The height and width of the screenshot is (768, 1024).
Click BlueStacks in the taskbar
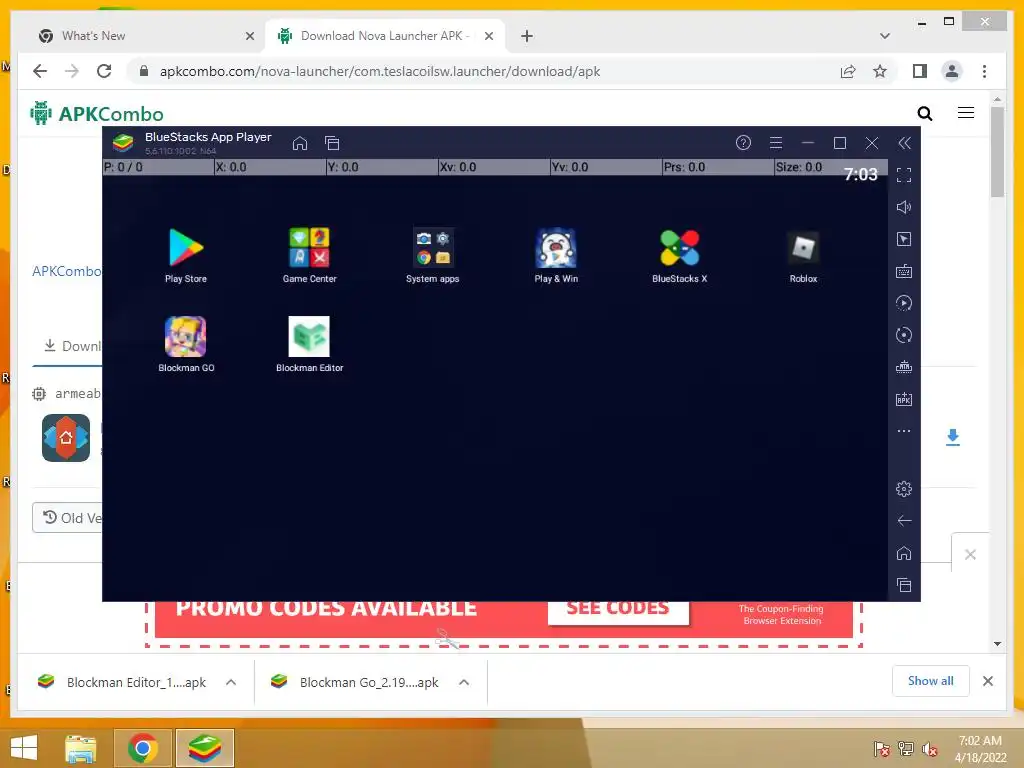(x=204, y=748)
